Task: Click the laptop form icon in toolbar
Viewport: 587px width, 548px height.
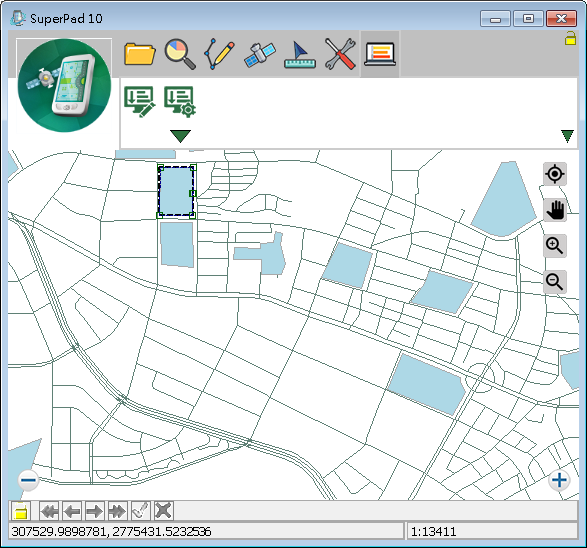Action: point(380,55)
